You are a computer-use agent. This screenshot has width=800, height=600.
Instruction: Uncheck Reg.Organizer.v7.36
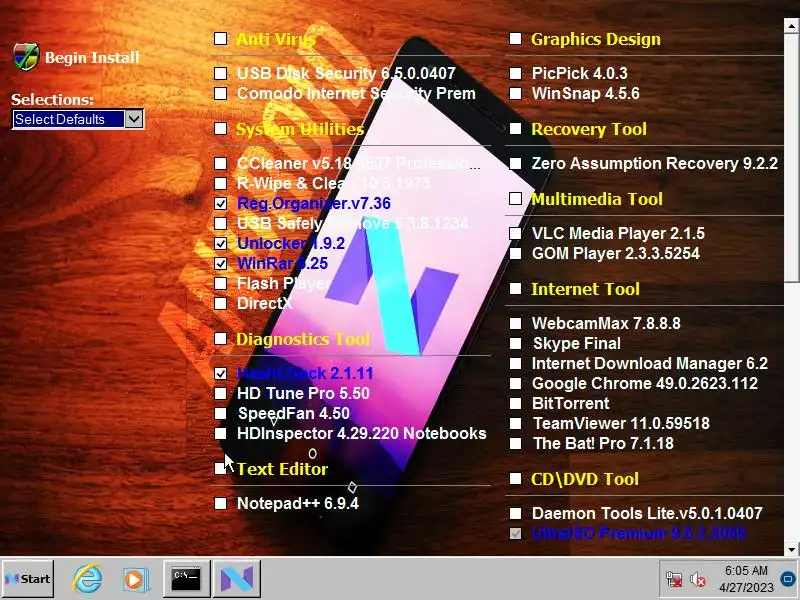pos(220,203)
